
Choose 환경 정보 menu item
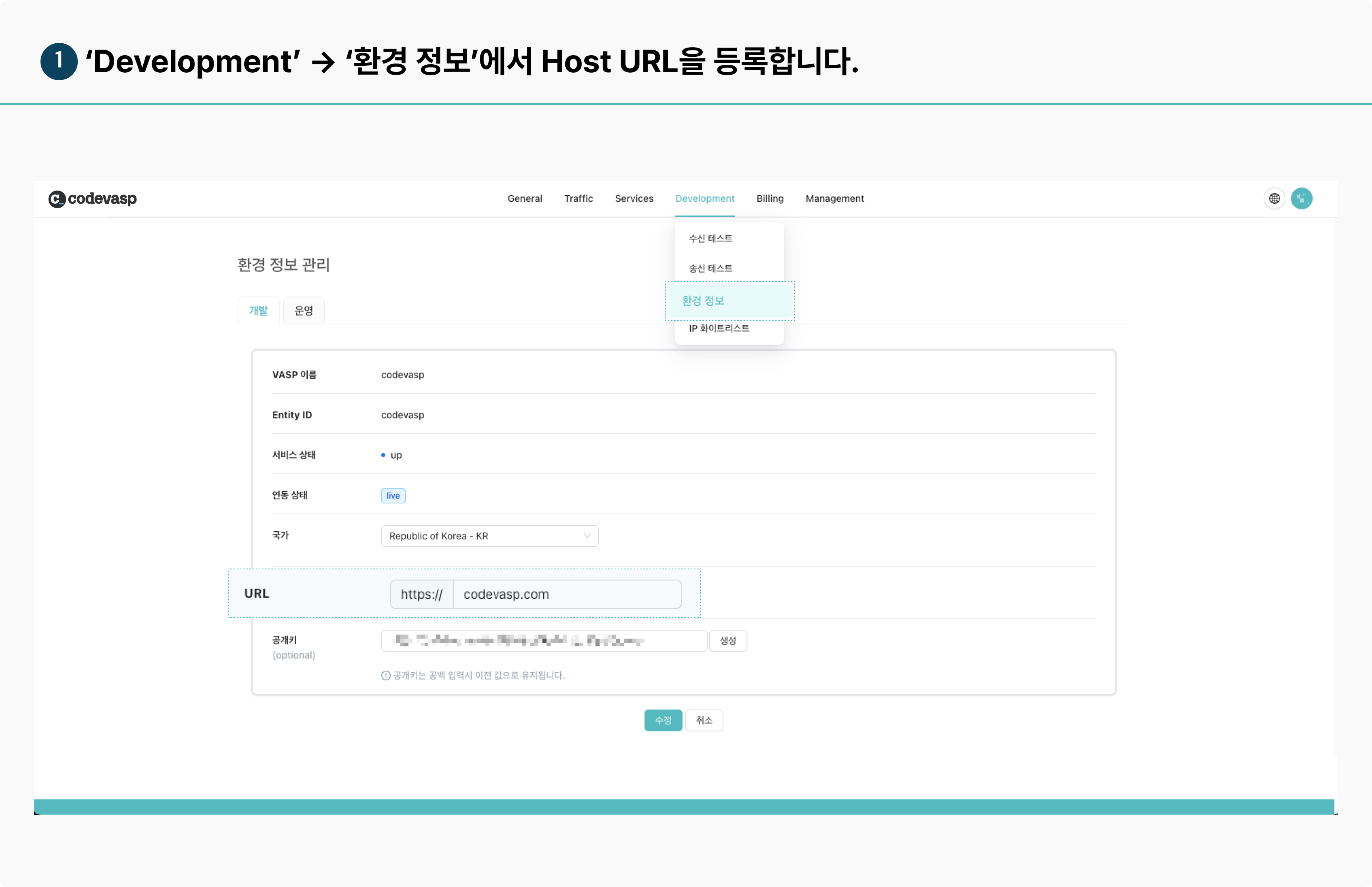pos(703,301)
